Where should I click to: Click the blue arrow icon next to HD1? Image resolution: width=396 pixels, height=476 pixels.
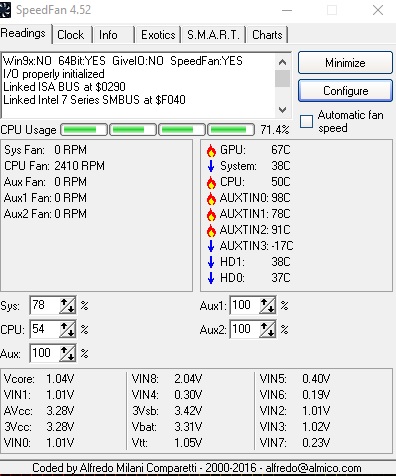(211, 262)
